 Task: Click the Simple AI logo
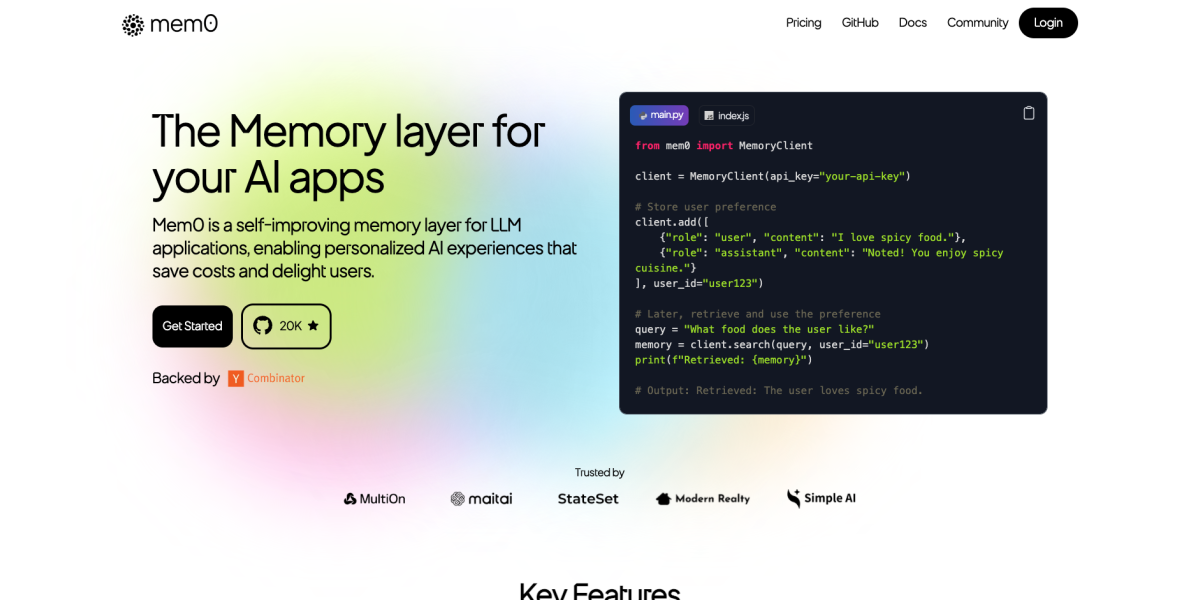tap(821, 498)
